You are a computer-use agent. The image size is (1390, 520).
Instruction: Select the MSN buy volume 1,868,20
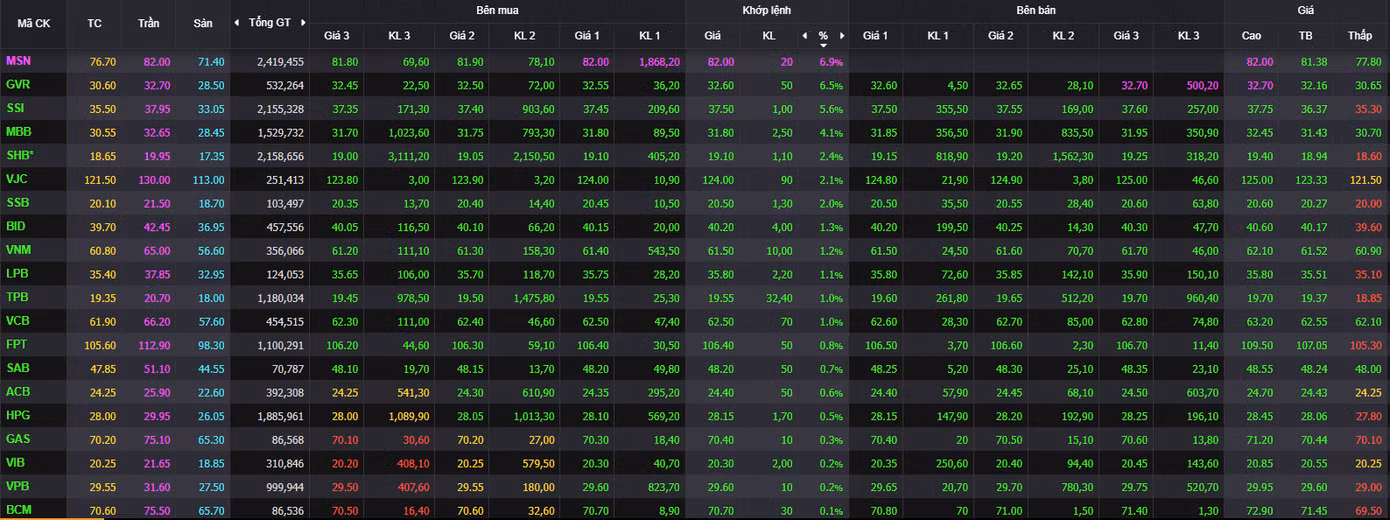coord(660,62)
